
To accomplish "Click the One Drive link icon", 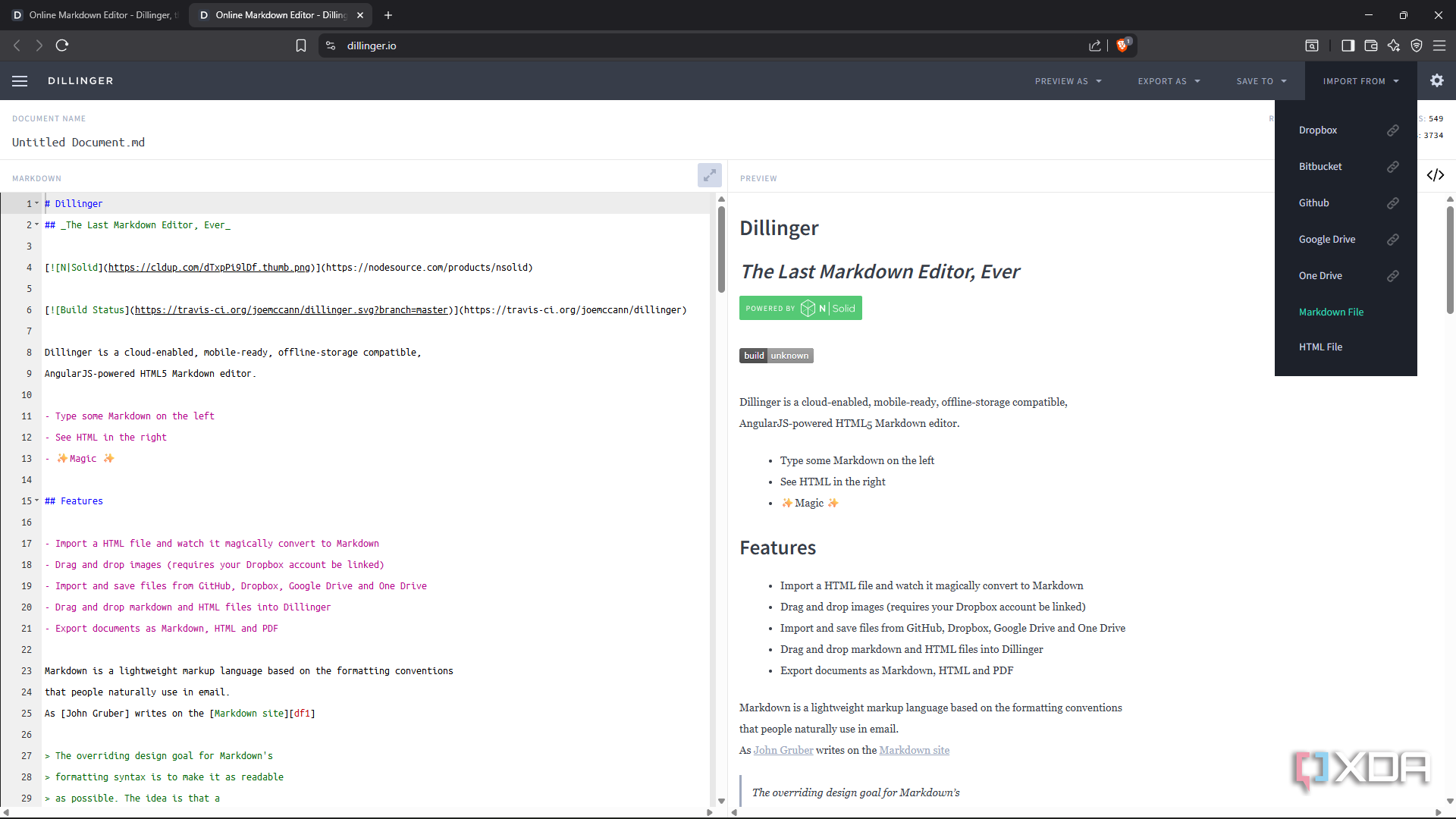I will coord(1393,276).
